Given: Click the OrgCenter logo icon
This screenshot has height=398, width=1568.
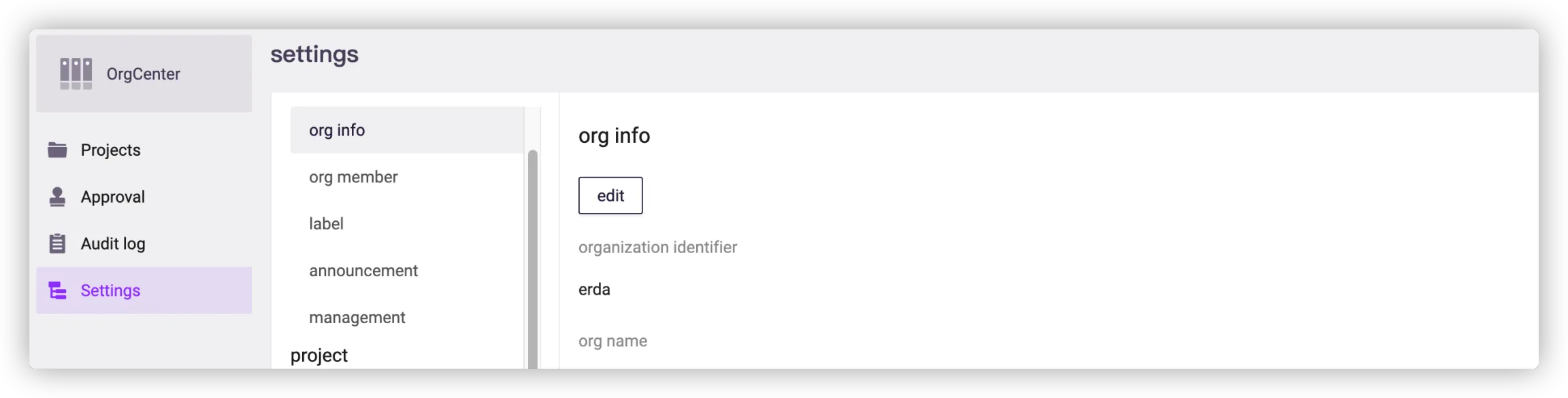Looking at the screenshot, I should pos(76,73).
